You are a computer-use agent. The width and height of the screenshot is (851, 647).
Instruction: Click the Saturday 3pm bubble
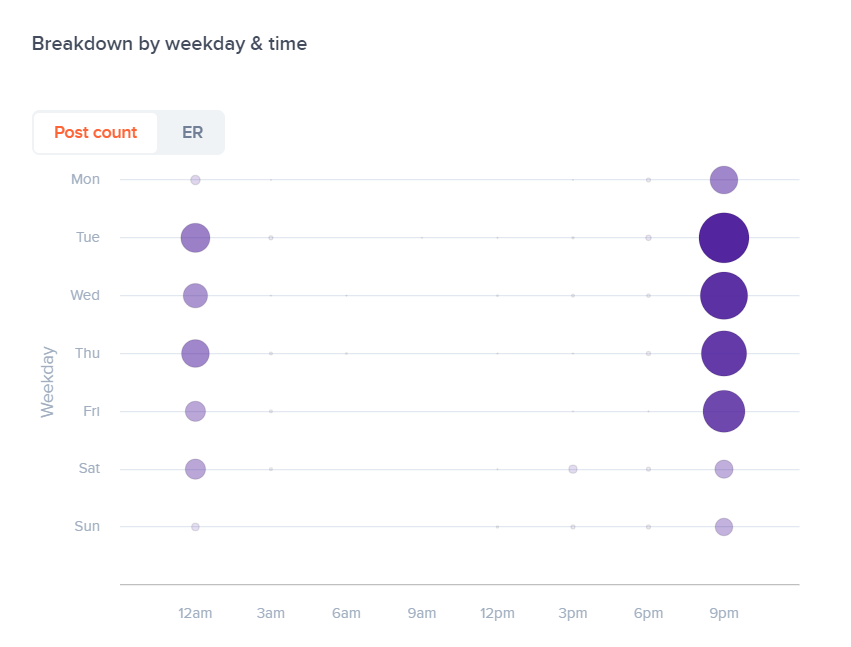(573, 469)
